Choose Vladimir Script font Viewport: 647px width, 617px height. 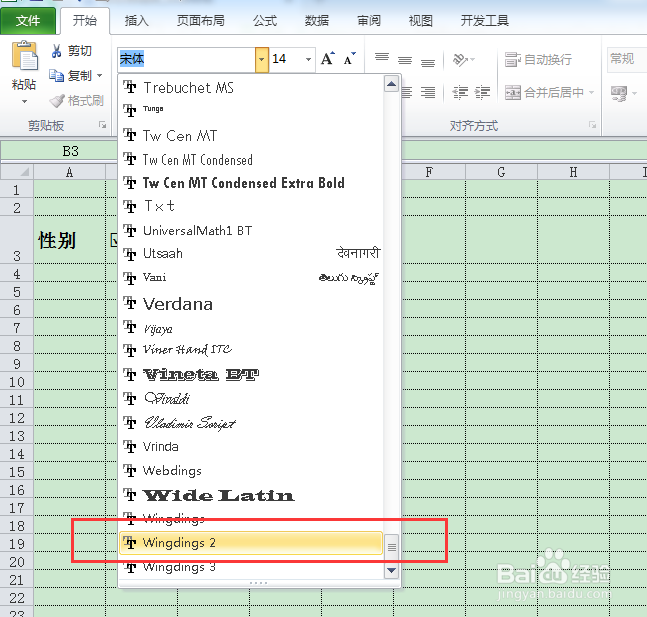(x=251, y=423)
